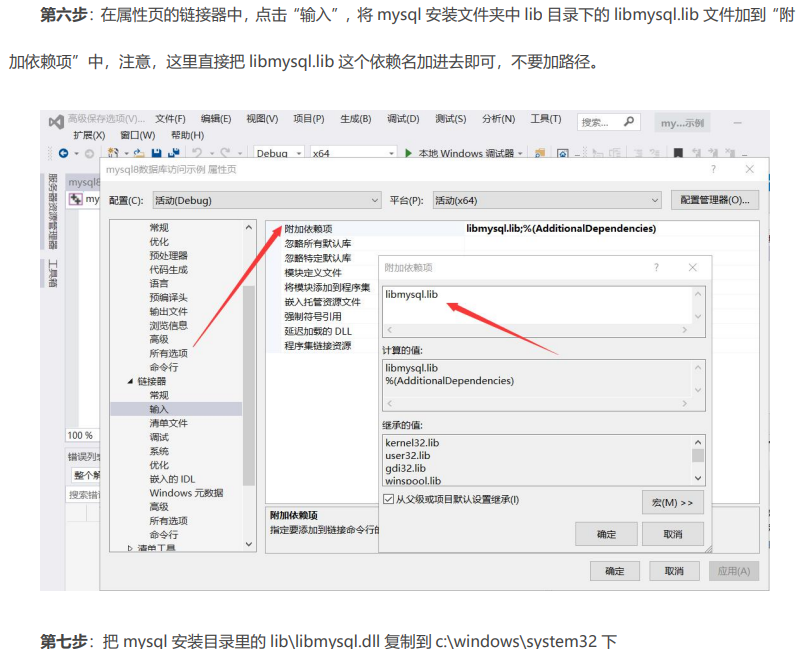Click the navigate backward arrow icon
Viewport: 803px width, 649px height.
(64, 153)
